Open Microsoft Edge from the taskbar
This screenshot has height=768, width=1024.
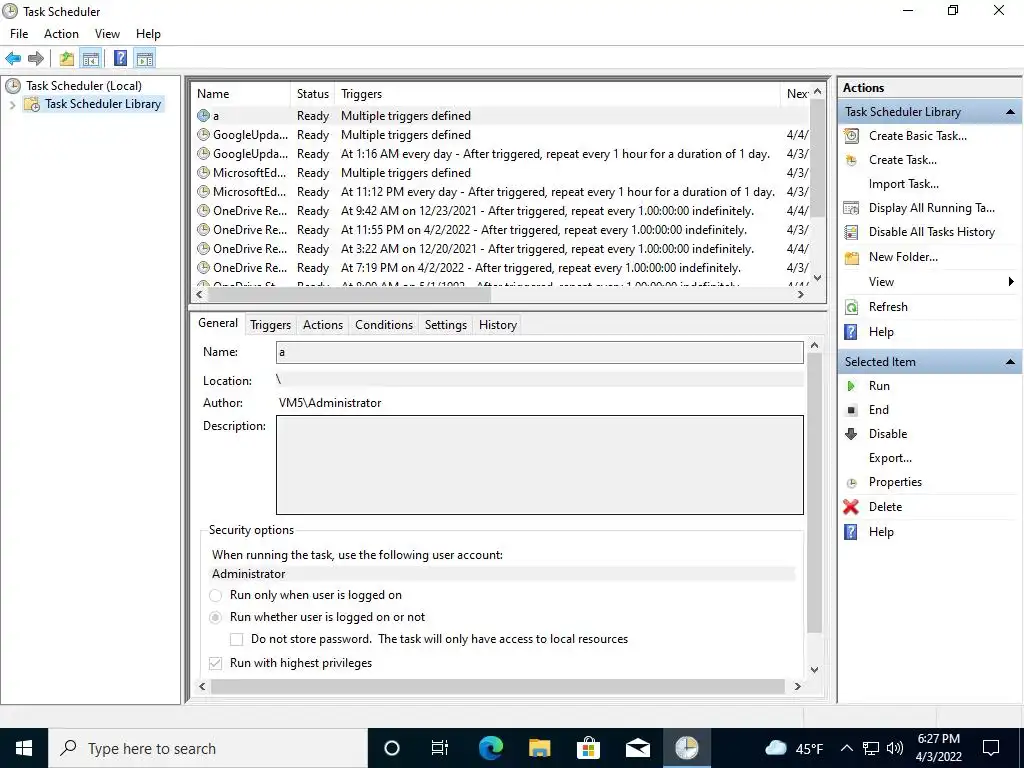pos(491,748)
